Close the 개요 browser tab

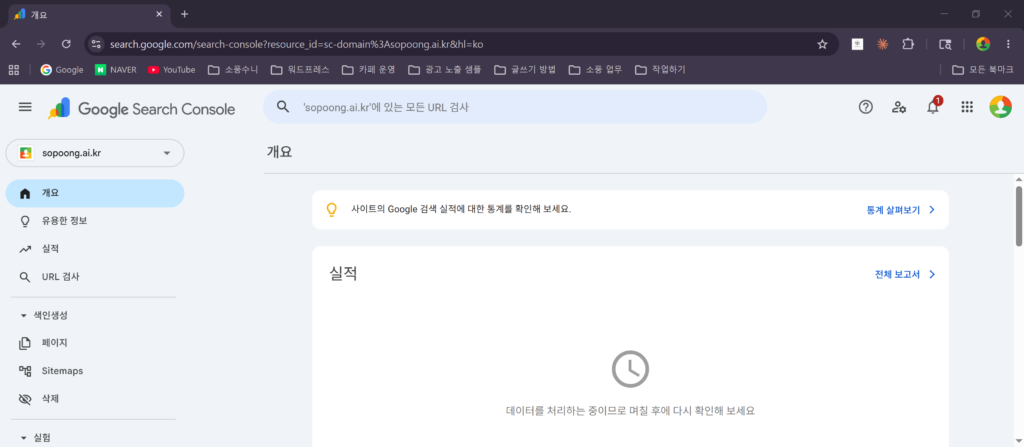pyautogui.click(x=159, y=14)
